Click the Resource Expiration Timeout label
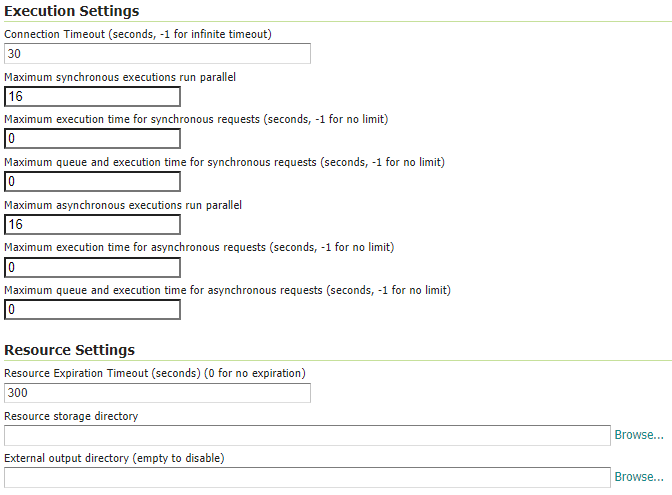Image resolution: width=672 pixels, height=495 pixels. point(154,373)
